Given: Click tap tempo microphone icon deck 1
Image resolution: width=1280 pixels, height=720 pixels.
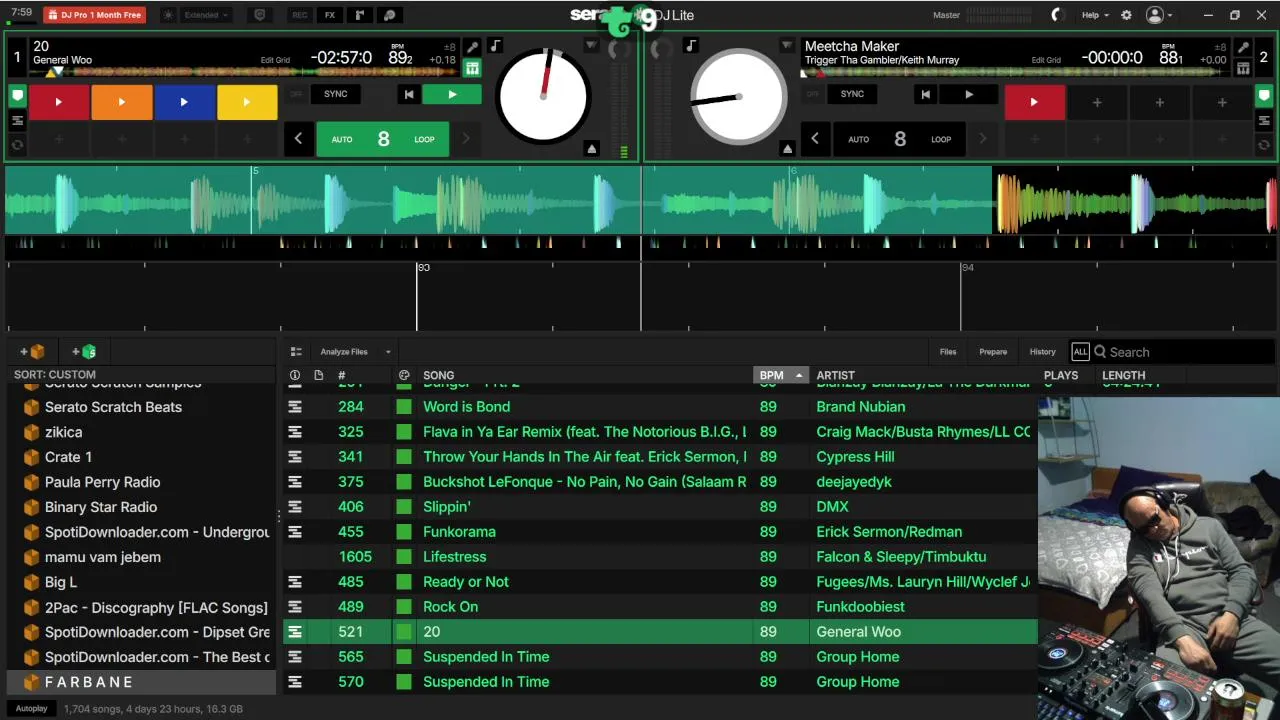Looking at the screenshot, I should 472,47.
